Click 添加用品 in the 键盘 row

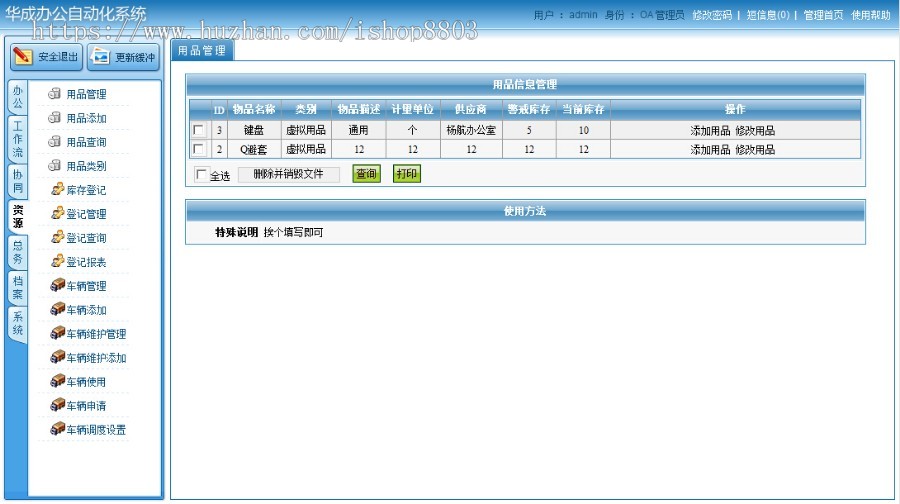tap(710, 130)
